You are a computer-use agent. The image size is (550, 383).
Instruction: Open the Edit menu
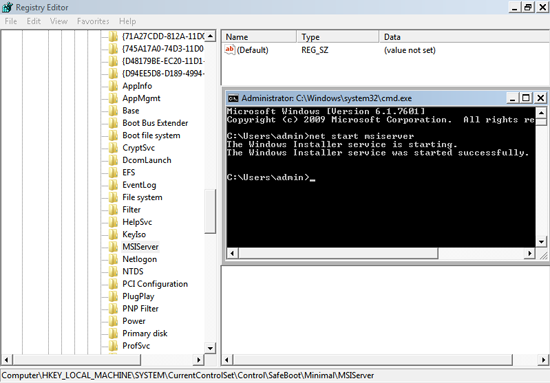tap(34, 21)
